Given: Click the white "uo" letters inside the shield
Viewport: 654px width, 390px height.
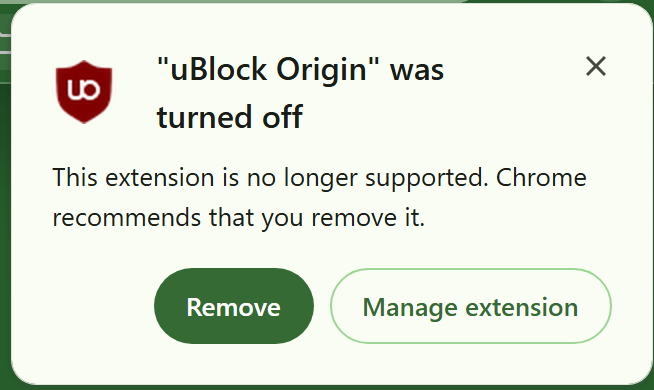Looking at the screenshot, I should 84,89.
